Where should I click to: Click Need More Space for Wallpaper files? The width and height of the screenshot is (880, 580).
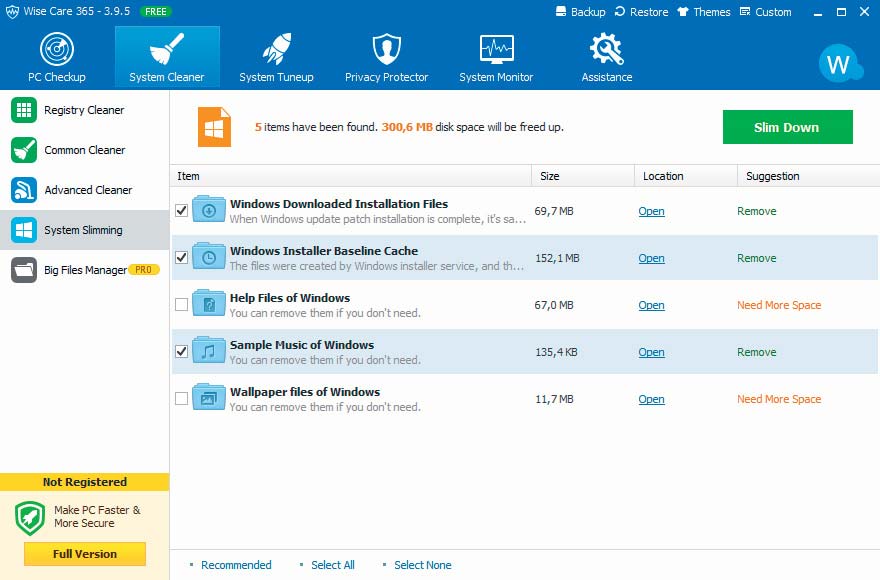click(779, 399)
